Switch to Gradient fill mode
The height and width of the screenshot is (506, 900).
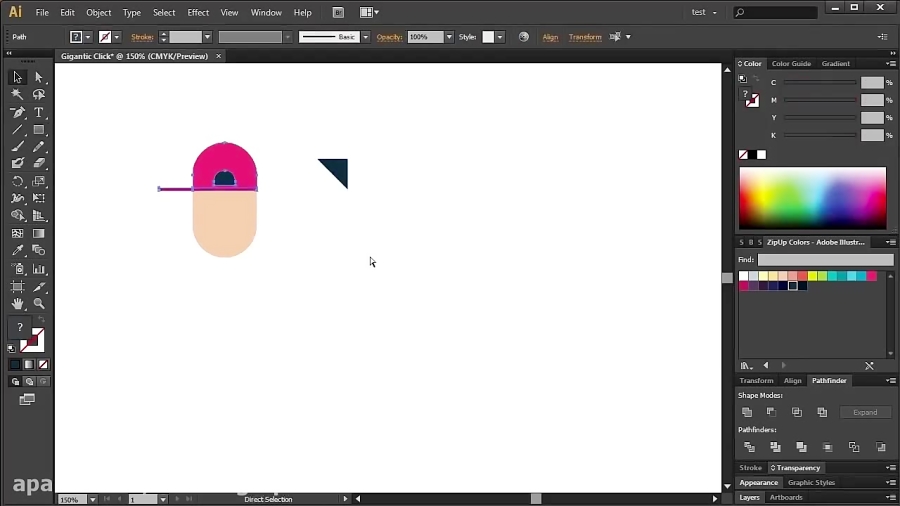click(x=29, y=364)
